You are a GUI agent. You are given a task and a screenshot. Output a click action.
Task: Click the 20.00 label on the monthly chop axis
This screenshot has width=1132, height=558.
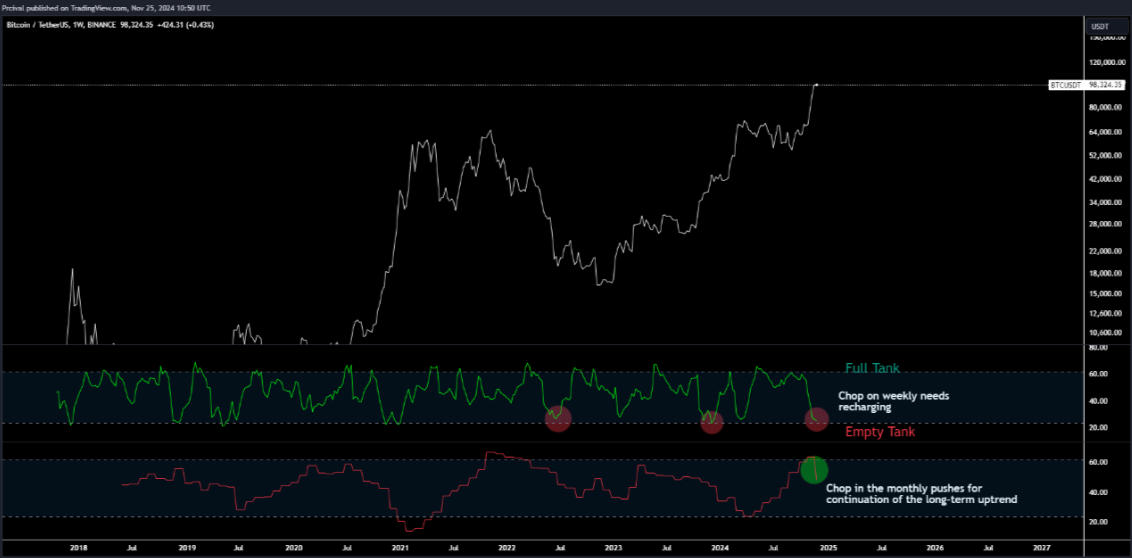(x=1097, y=521)
